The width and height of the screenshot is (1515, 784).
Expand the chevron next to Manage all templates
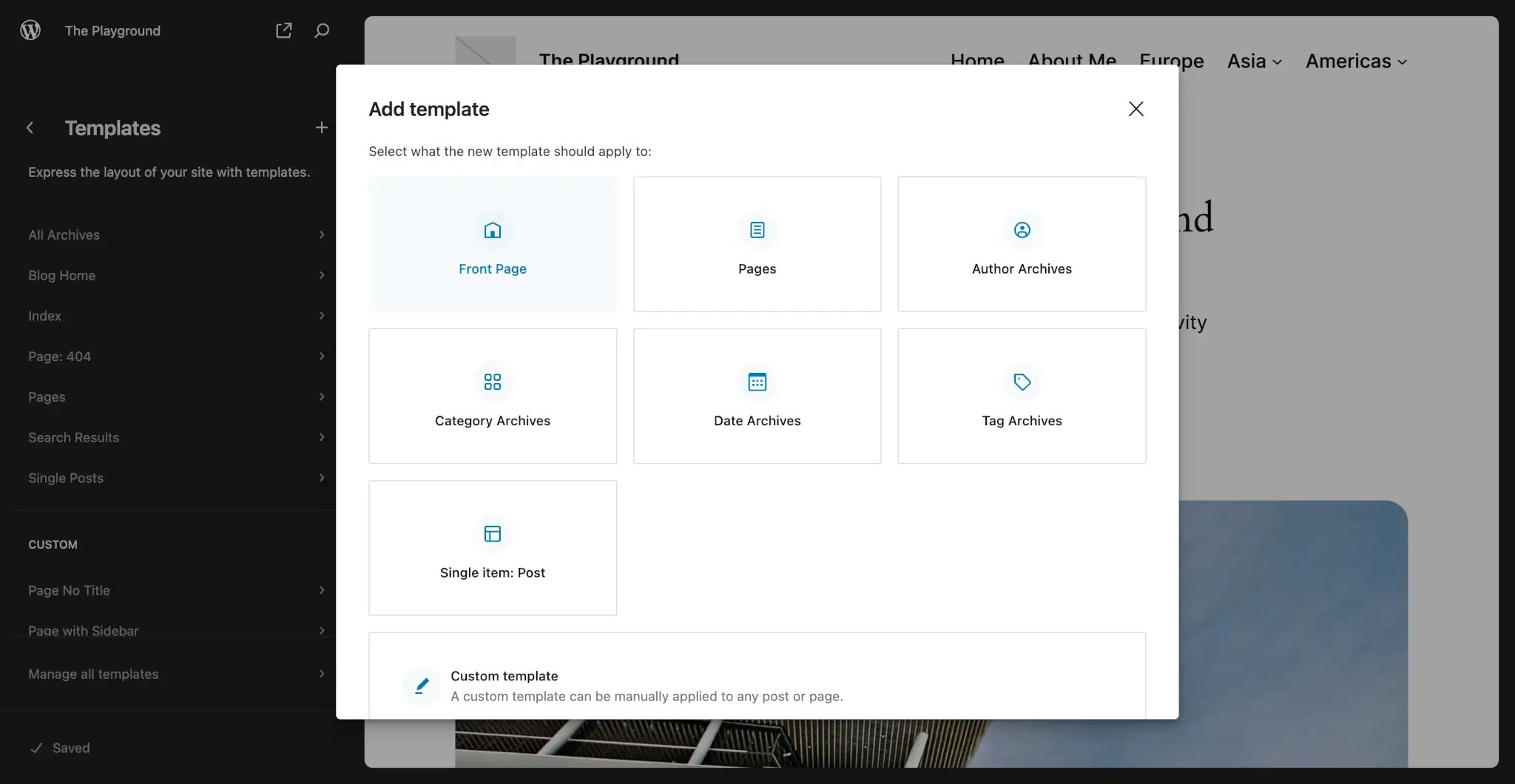click(321, 674)
